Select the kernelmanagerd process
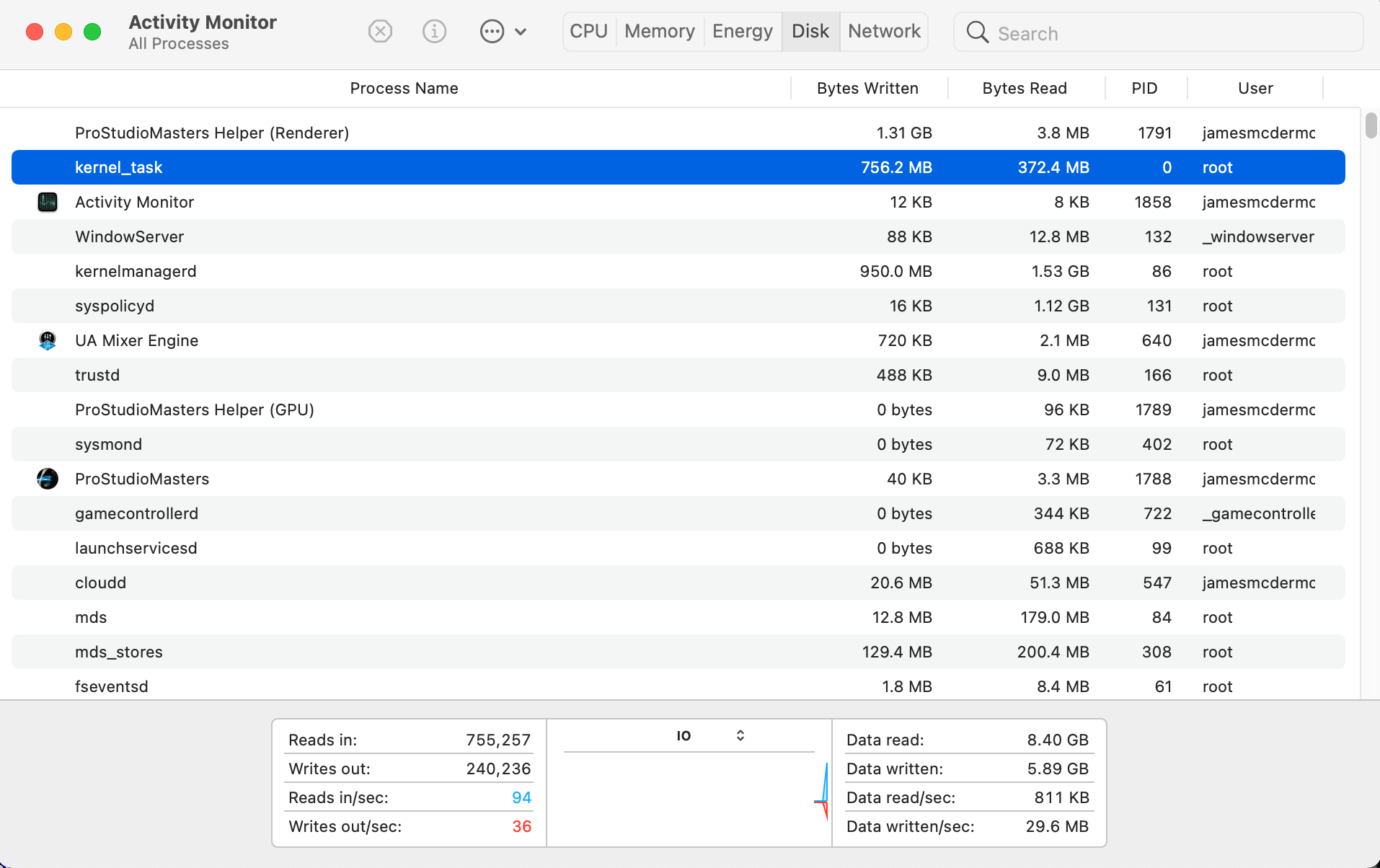 click(678, 271)
